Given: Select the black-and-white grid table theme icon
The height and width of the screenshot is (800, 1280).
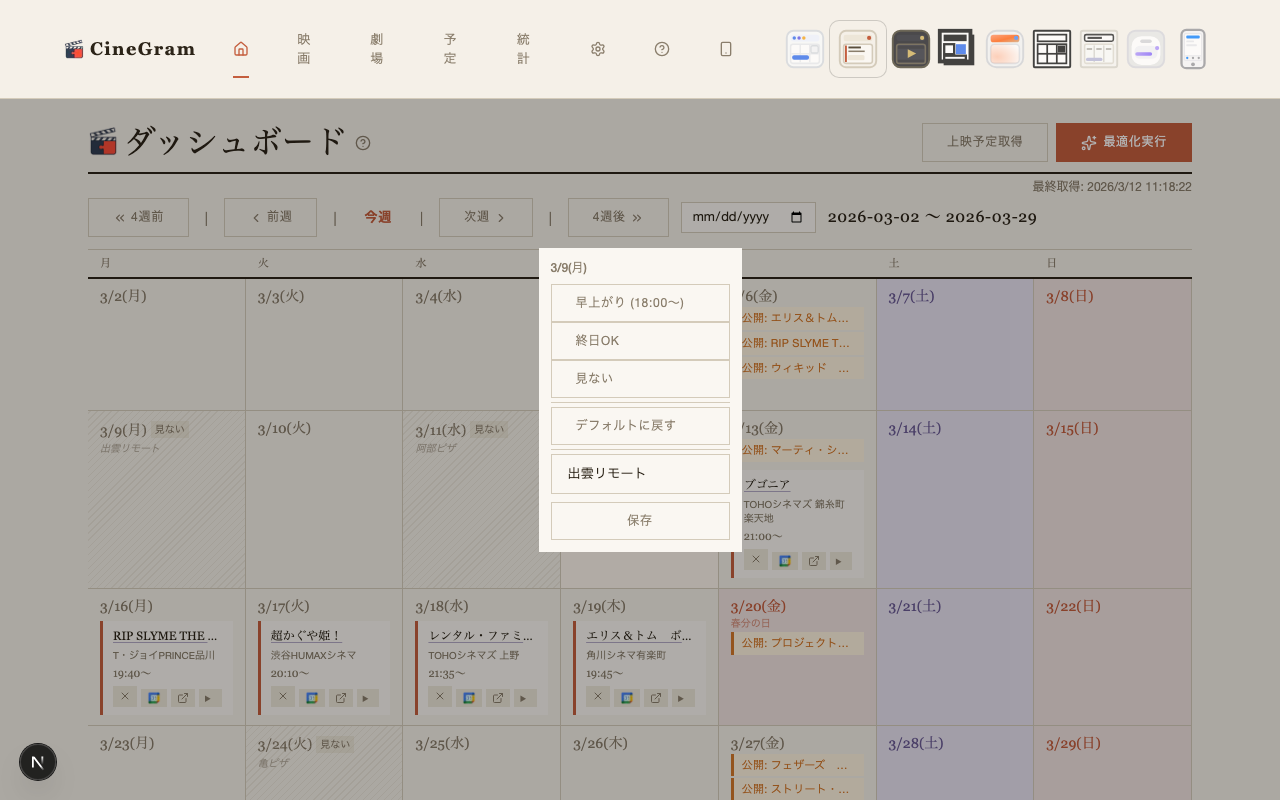Looking at the screenshot, I should pyautogui.click(x=1051, y=49).
